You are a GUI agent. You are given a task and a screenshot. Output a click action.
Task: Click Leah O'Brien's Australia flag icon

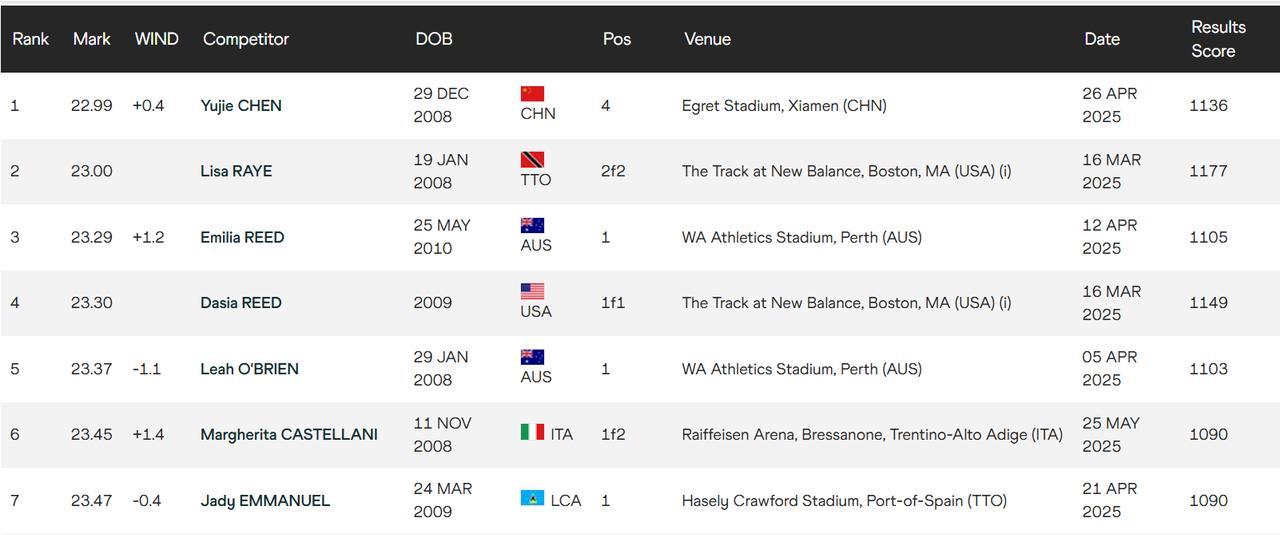(x=532, y=357)
